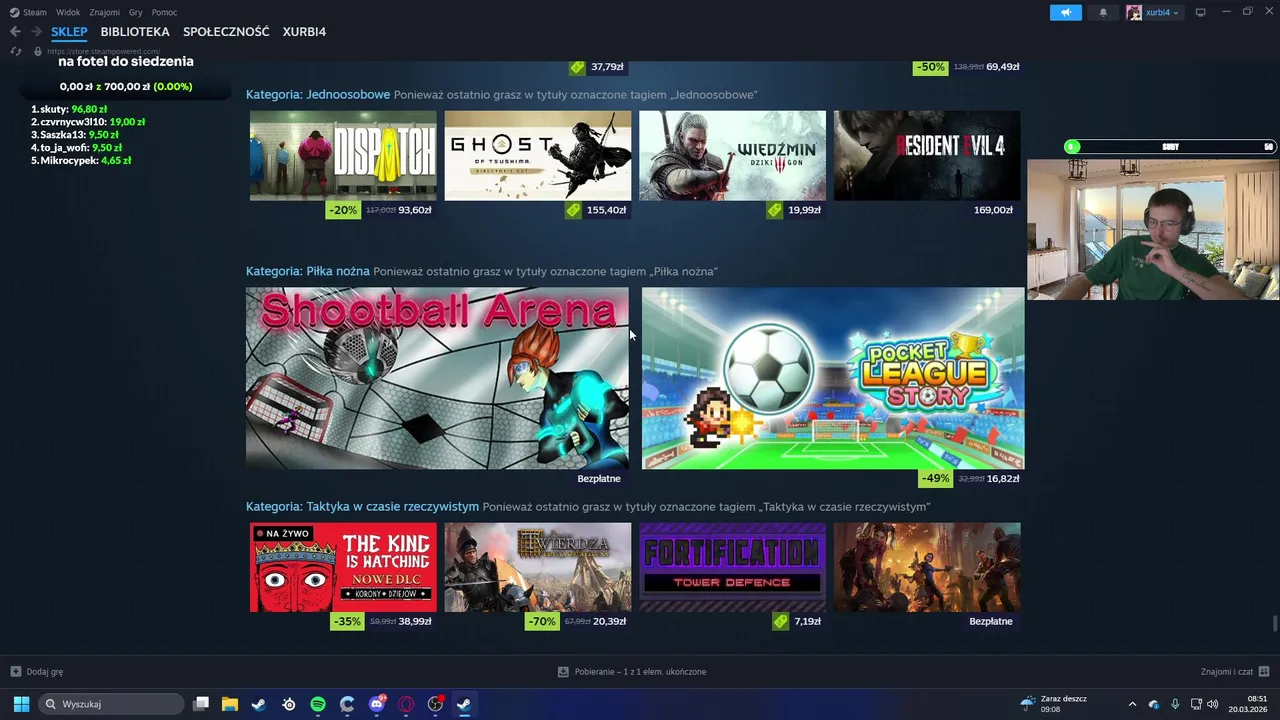This screenshot has height=720, width=1280.
Task: Click the Fortification 7,19zł price tag icon
Action: coord(781,621)
